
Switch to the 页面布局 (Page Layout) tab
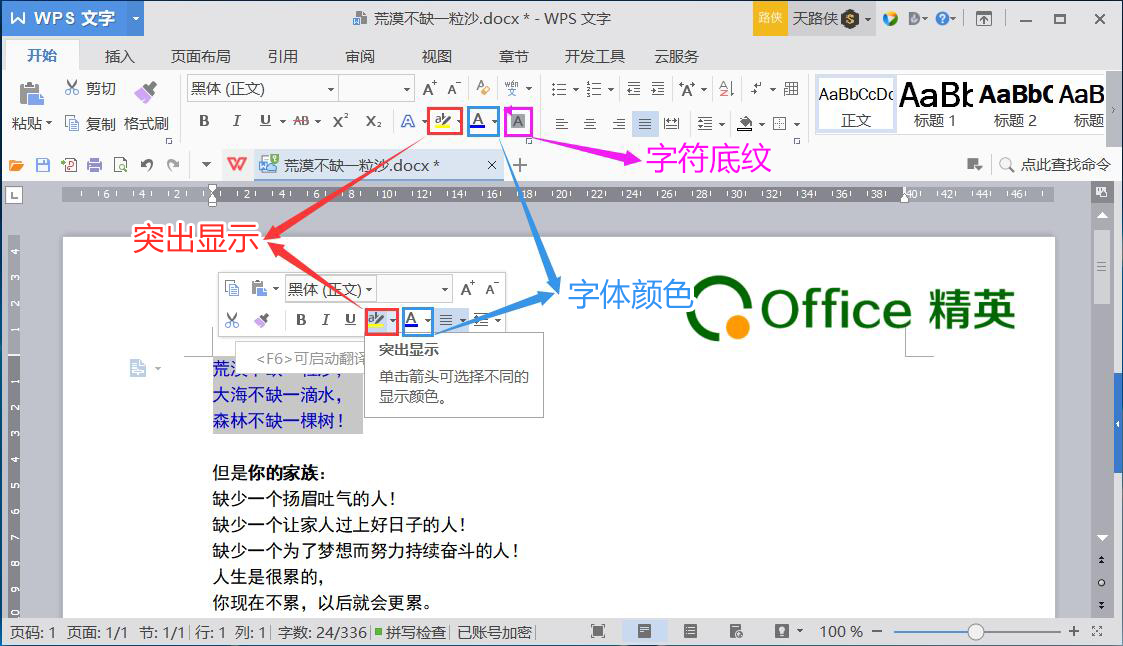click(x=201, y=57)
